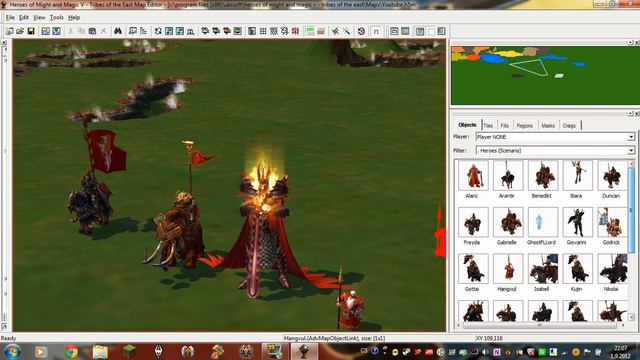
Task: Open Windows Explorer folder on taskbar
Action: click(x=100, y=351)
